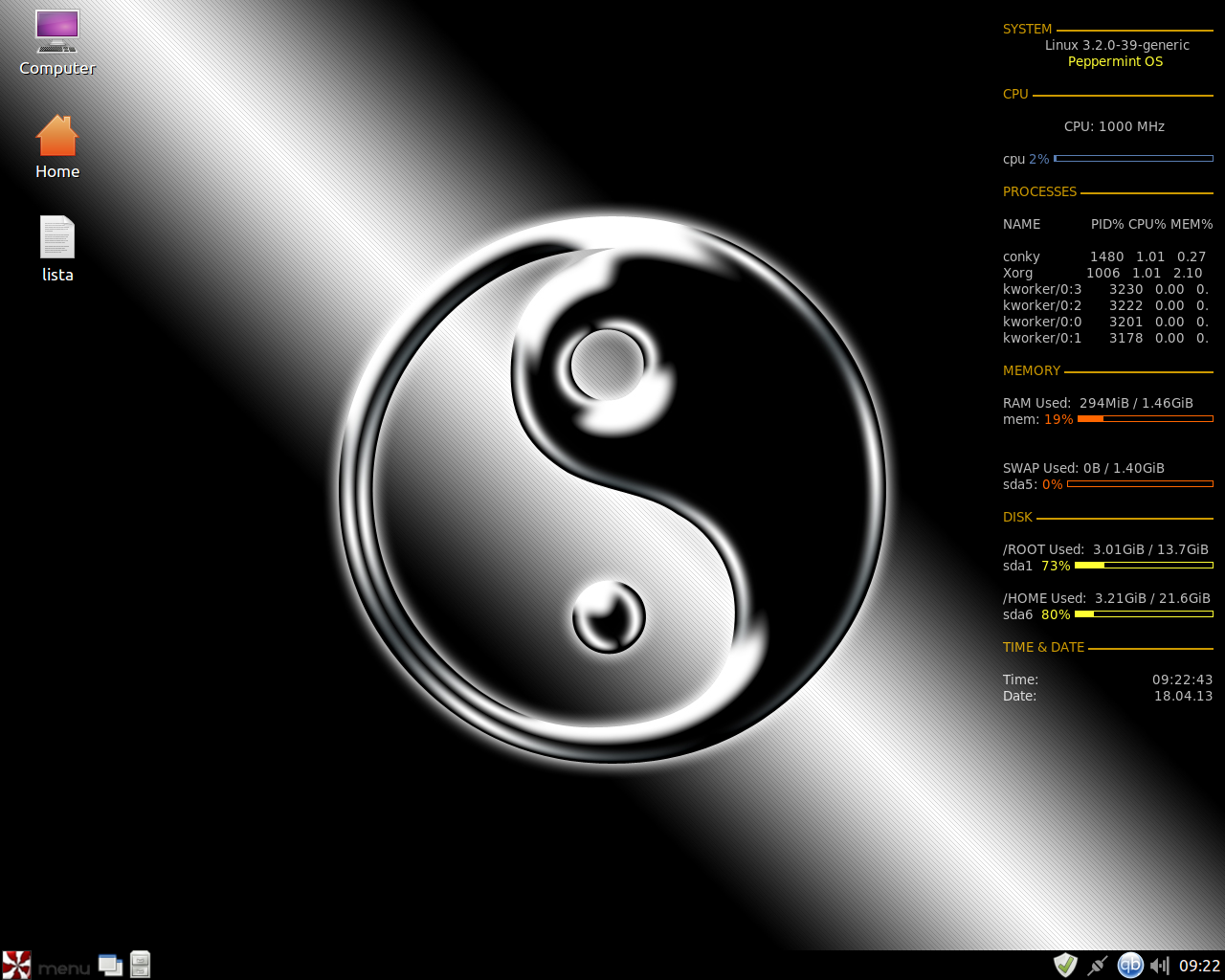Click the cpu 2% usage bar
Viewport: 1225px width, 980px height.
click(x=1133, y=159)
